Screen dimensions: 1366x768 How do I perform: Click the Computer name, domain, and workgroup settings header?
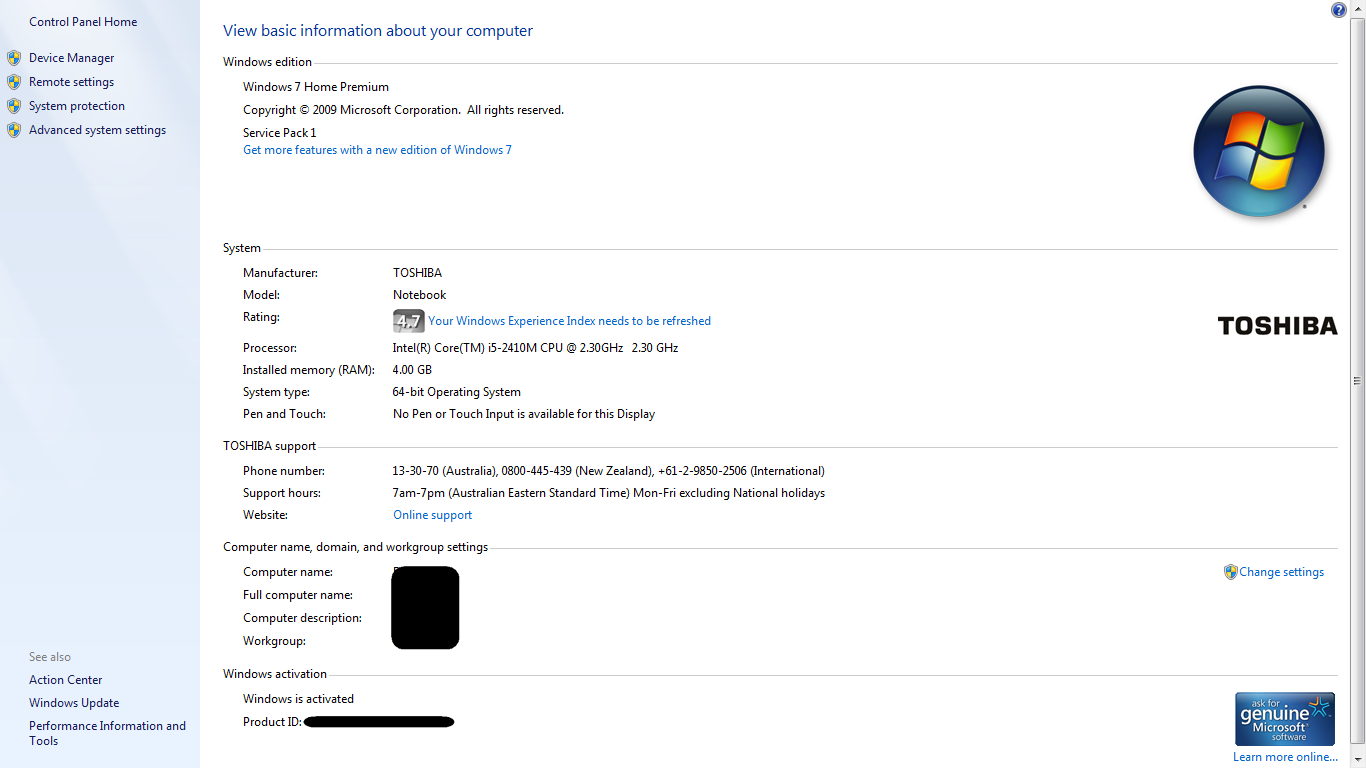tap(355, 547)
